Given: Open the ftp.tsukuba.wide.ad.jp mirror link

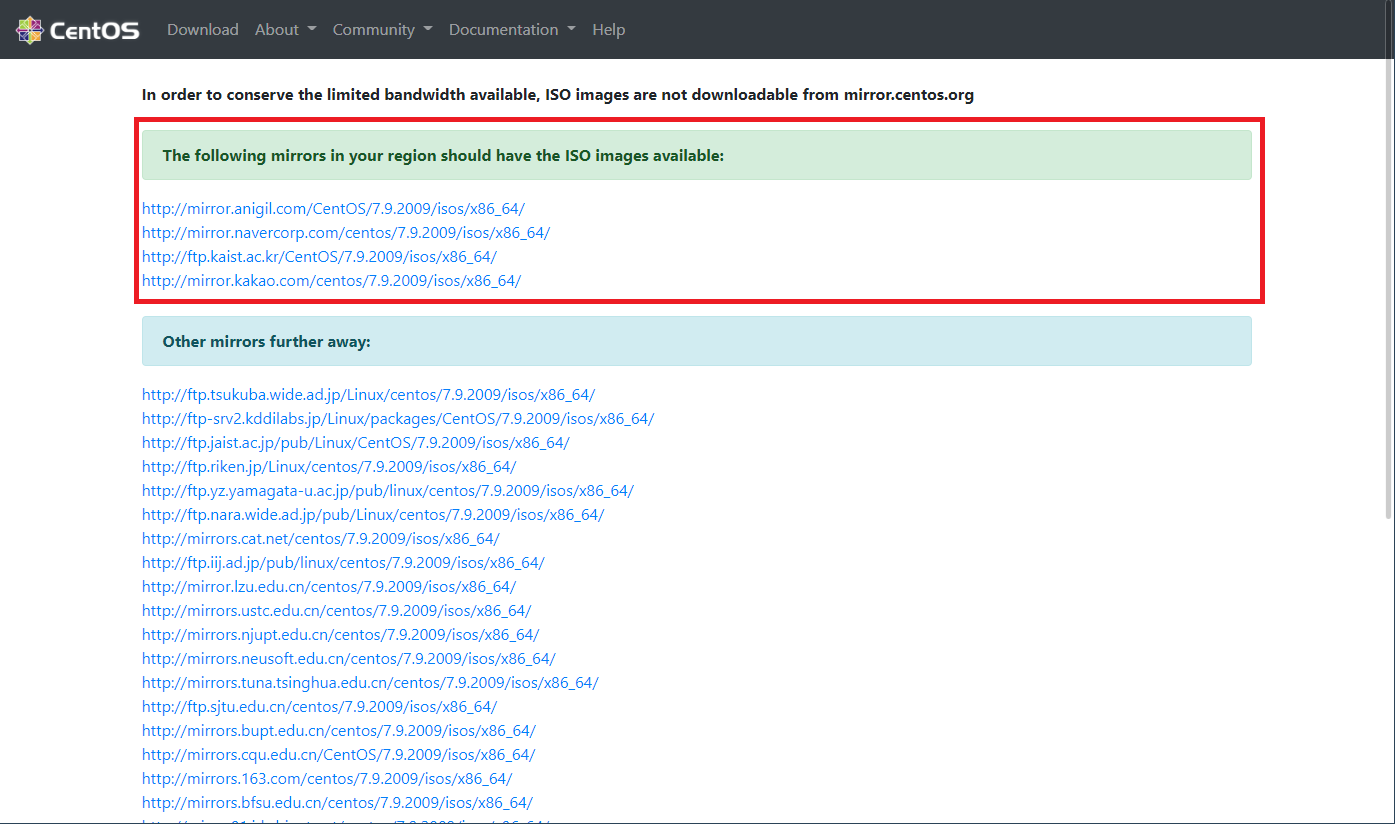Looking at the screenshot, I should pos(368,395).
